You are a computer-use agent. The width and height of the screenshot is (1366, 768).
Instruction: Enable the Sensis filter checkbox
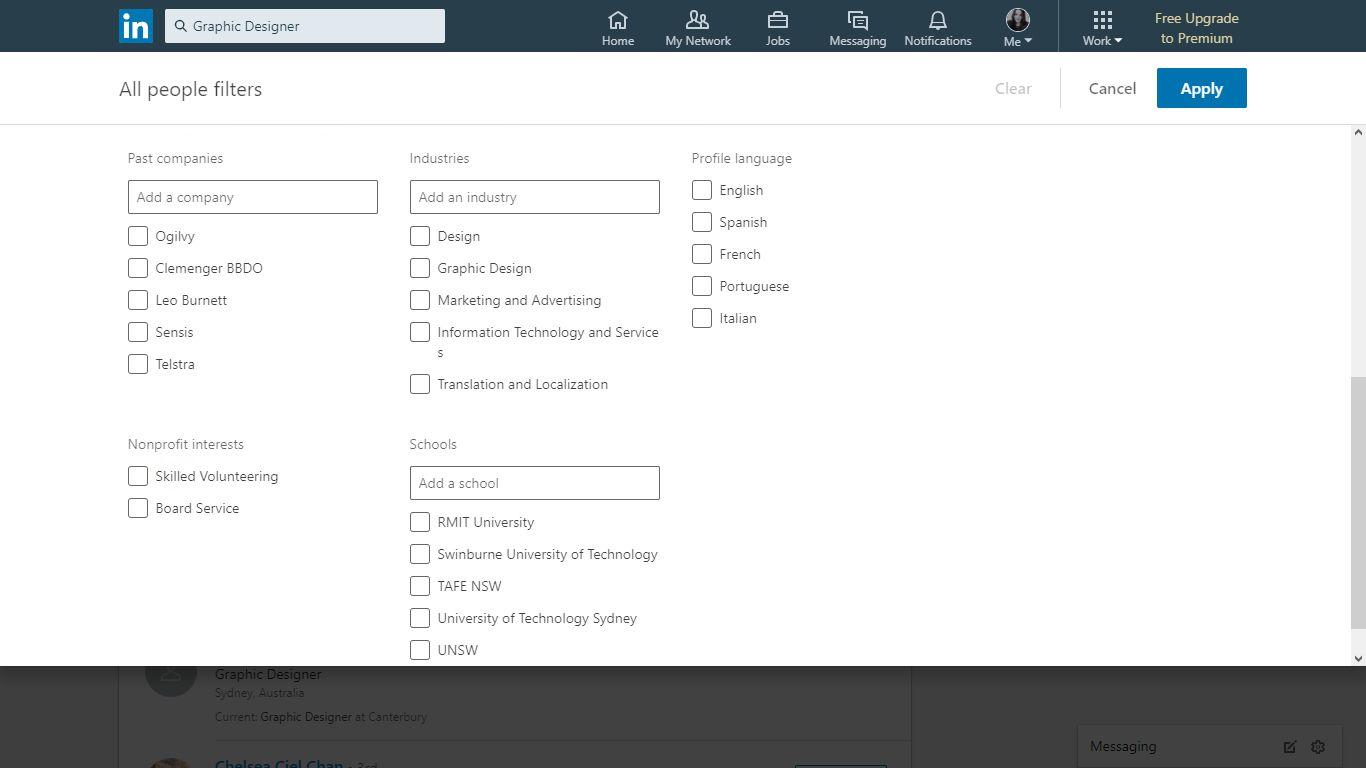(x=138, y=332)
